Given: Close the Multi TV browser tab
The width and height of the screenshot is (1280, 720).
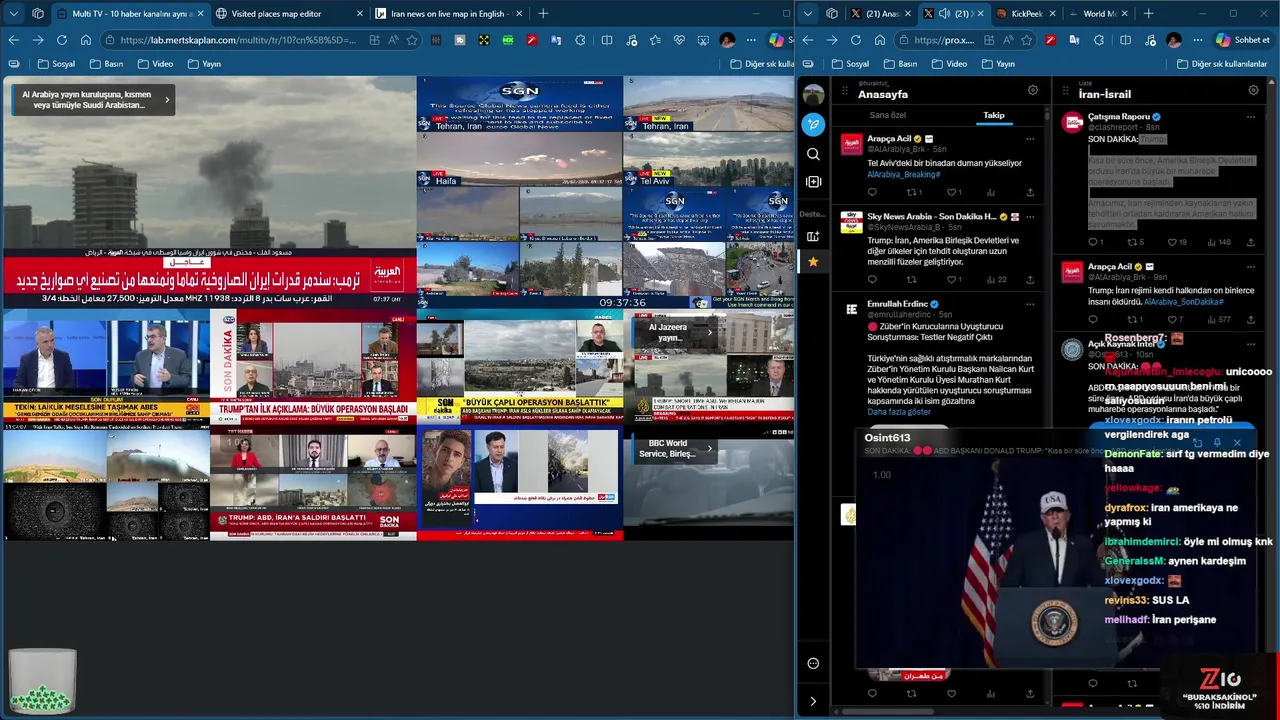Looking at the screenshot, I should pyautogui.click(x=200, y=14).
